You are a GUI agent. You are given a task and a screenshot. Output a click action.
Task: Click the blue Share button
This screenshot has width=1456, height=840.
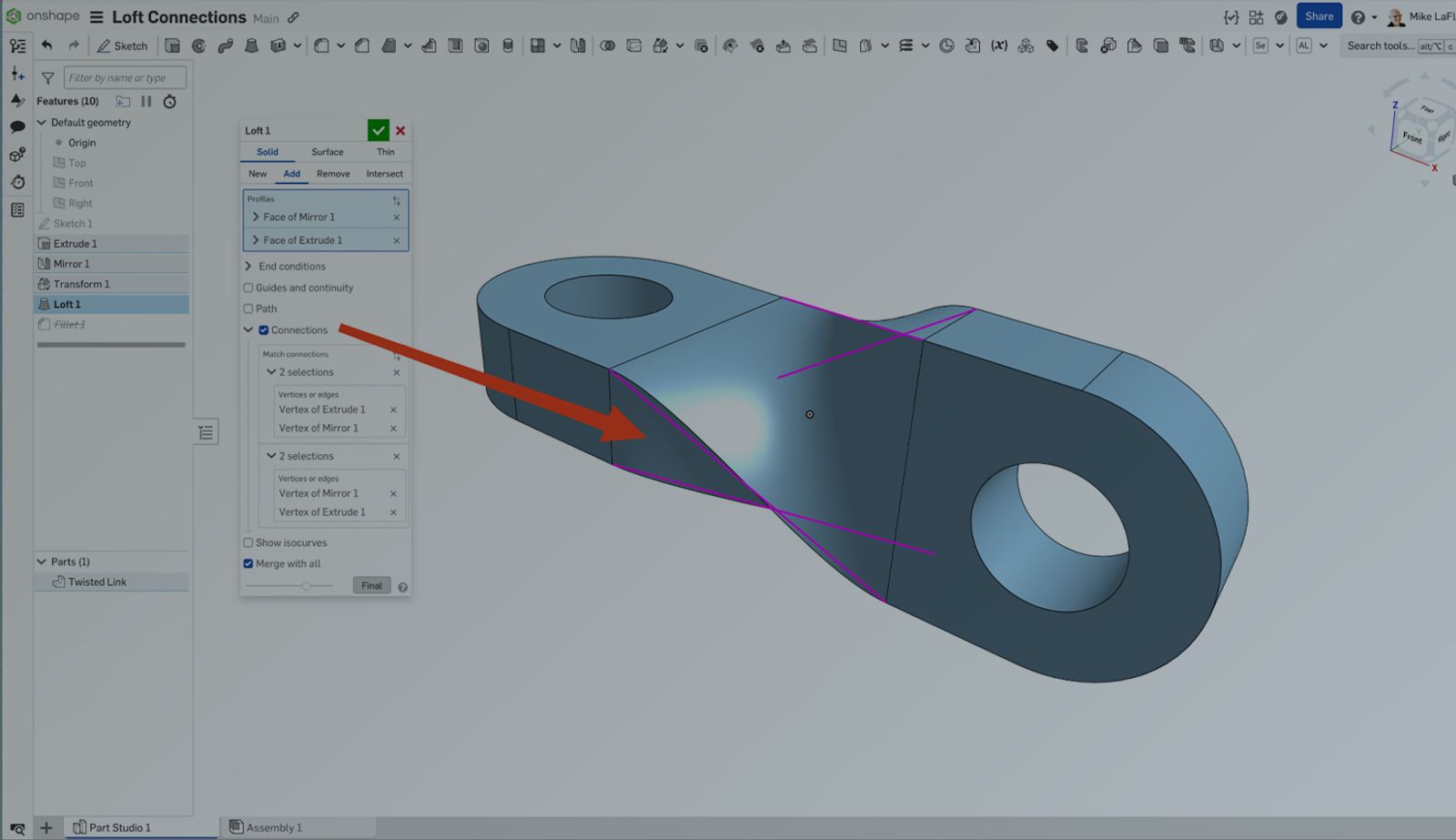pyautogui.click(x=1319, y=16)
